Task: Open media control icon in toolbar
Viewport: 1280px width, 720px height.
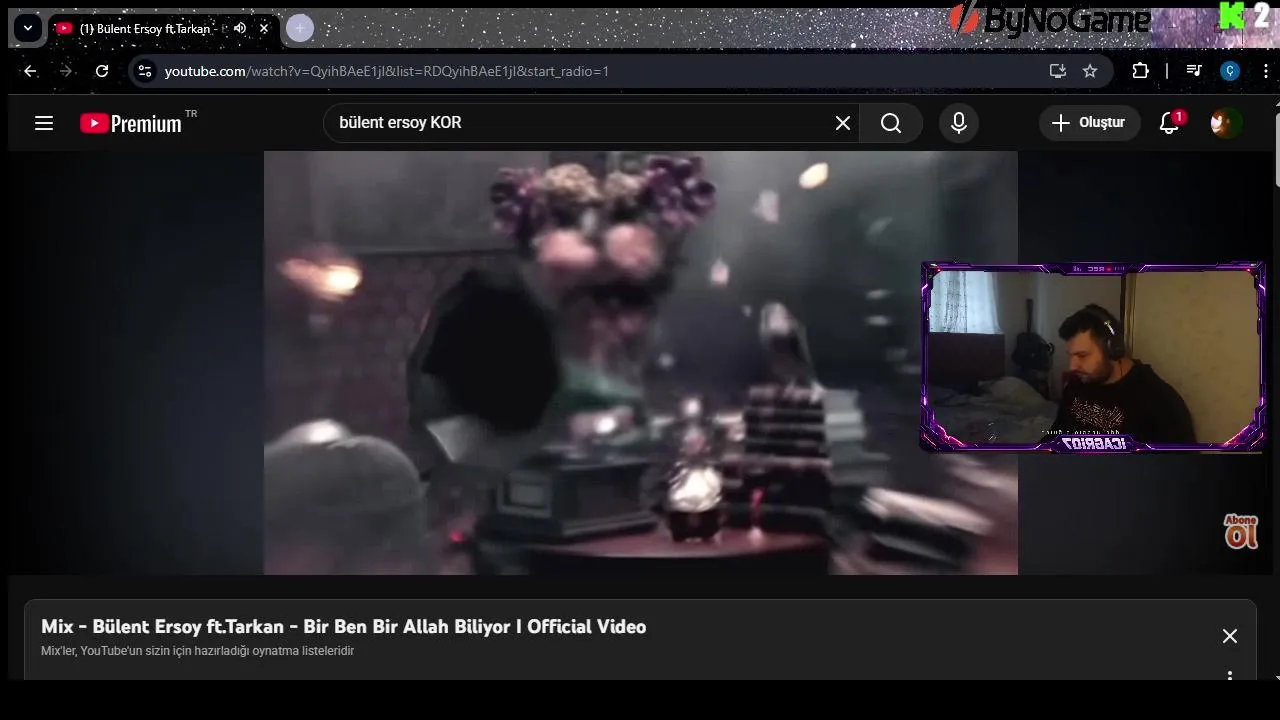Action: tap(1194, 71)
